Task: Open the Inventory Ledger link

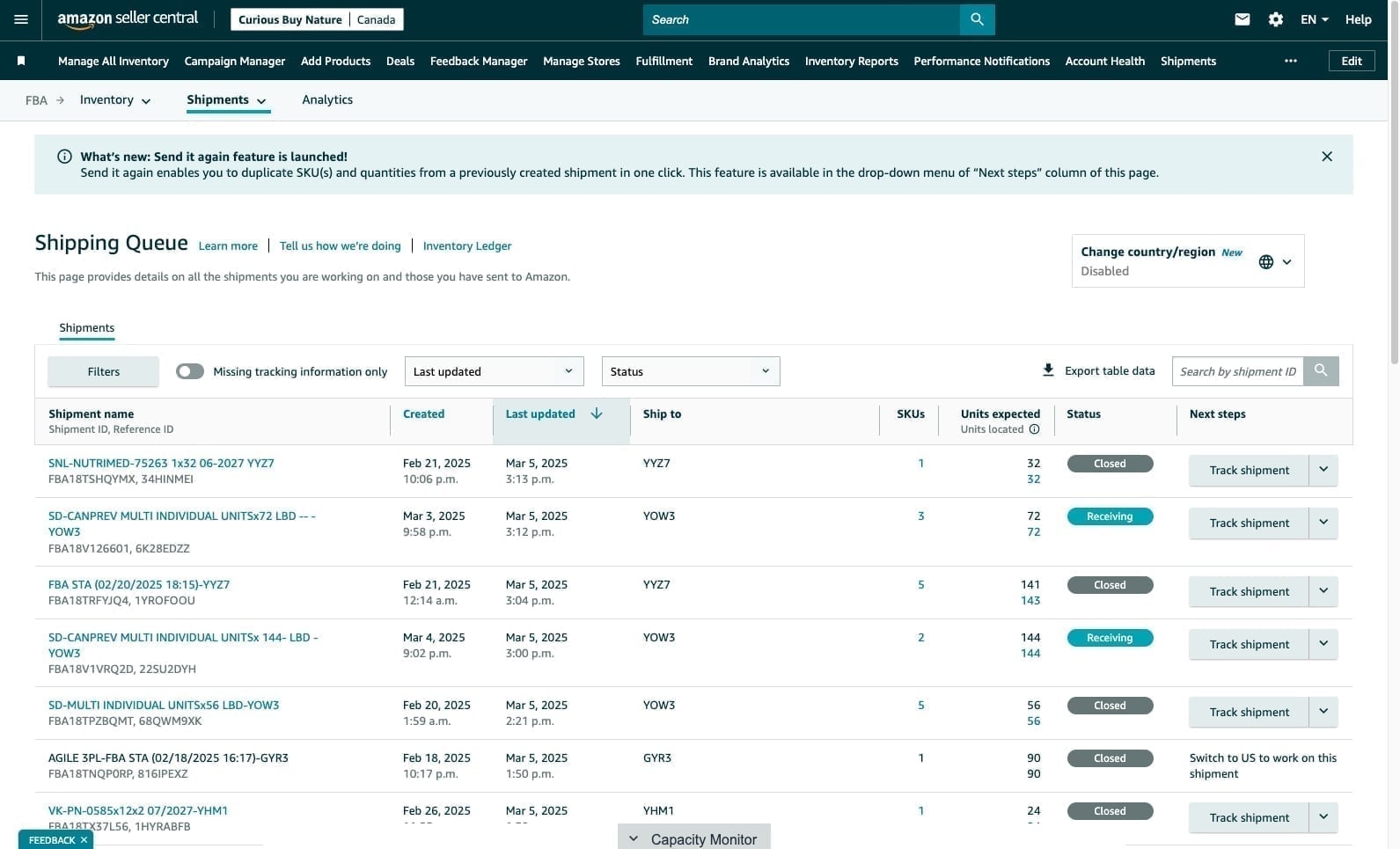Action: [x=467, y=246]
